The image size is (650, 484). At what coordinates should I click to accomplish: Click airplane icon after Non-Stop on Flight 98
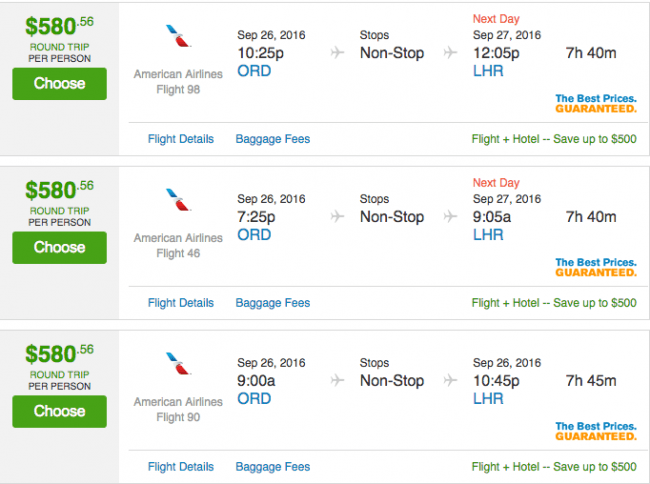pyautogui.click(x=451, y=53)
